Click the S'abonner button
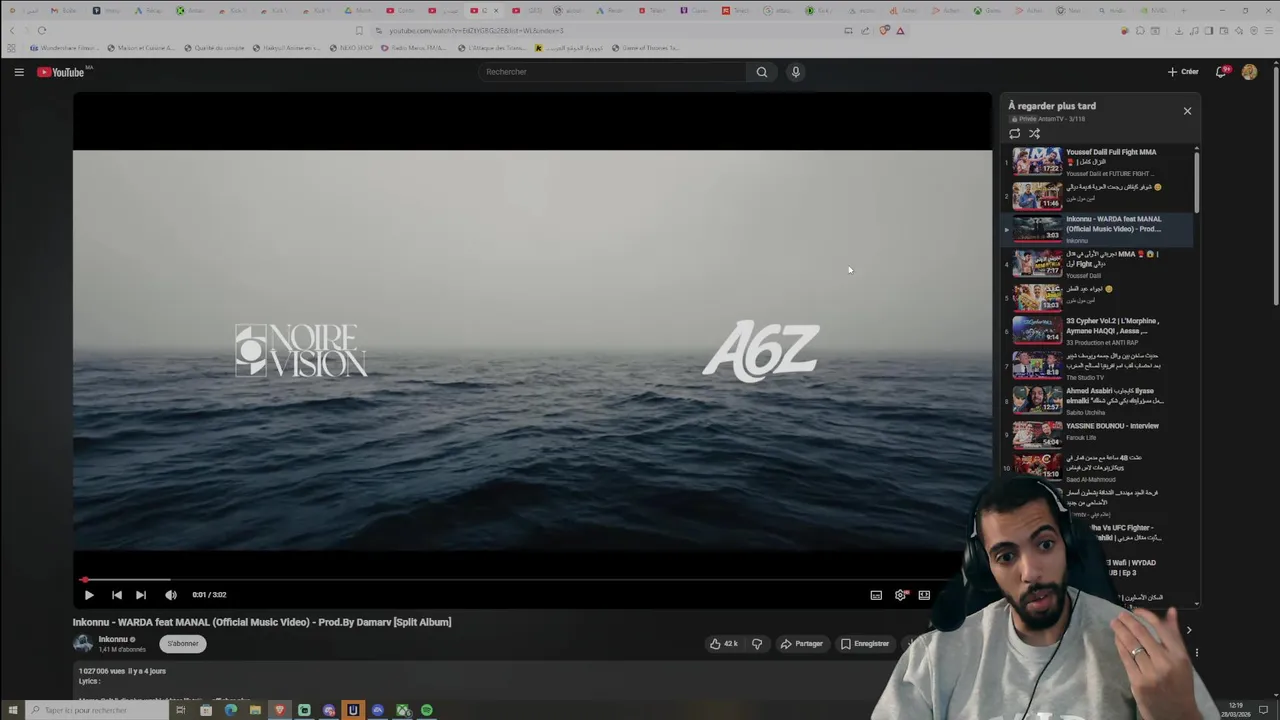 click(x=183, y=644)
